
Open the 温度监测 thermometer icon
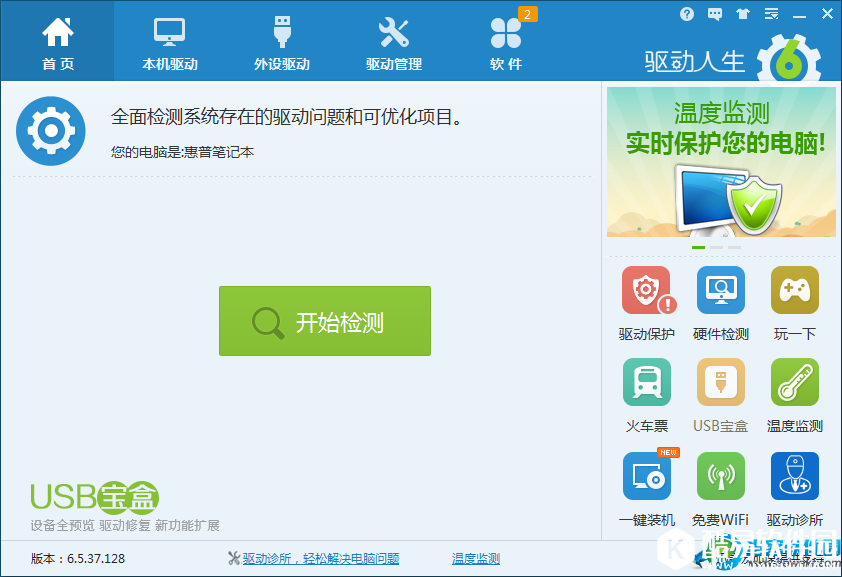pos(794,383)
